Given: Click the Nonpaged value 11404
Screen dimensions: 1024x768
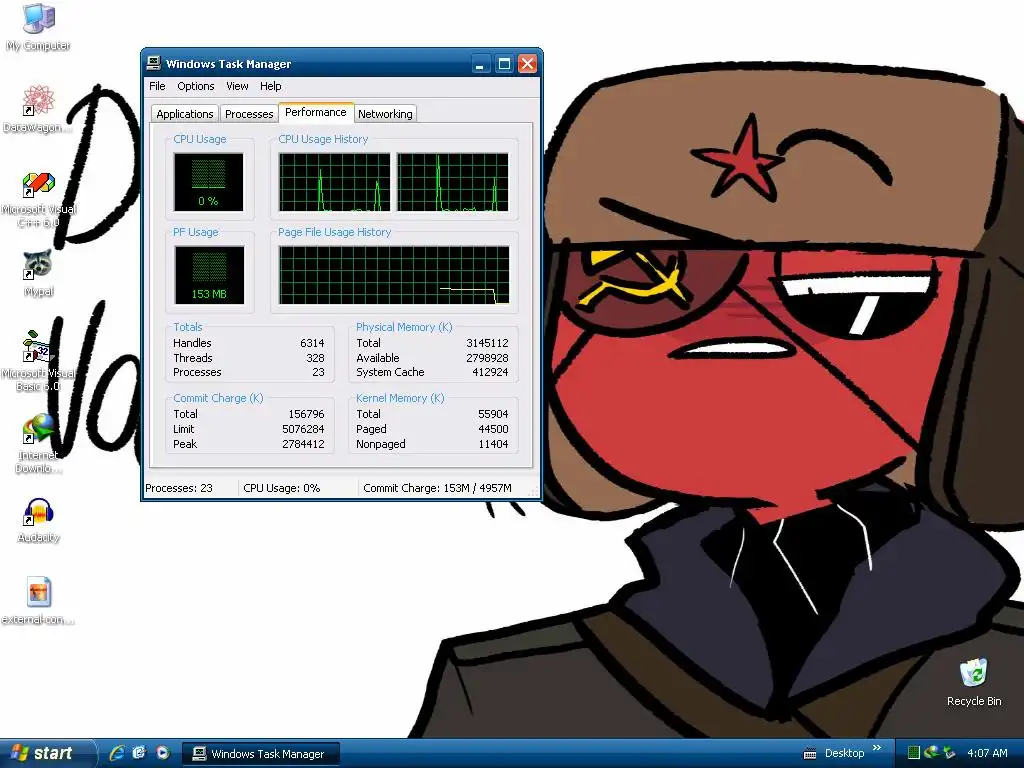Looking at the screenshot, I should [493, 444].
